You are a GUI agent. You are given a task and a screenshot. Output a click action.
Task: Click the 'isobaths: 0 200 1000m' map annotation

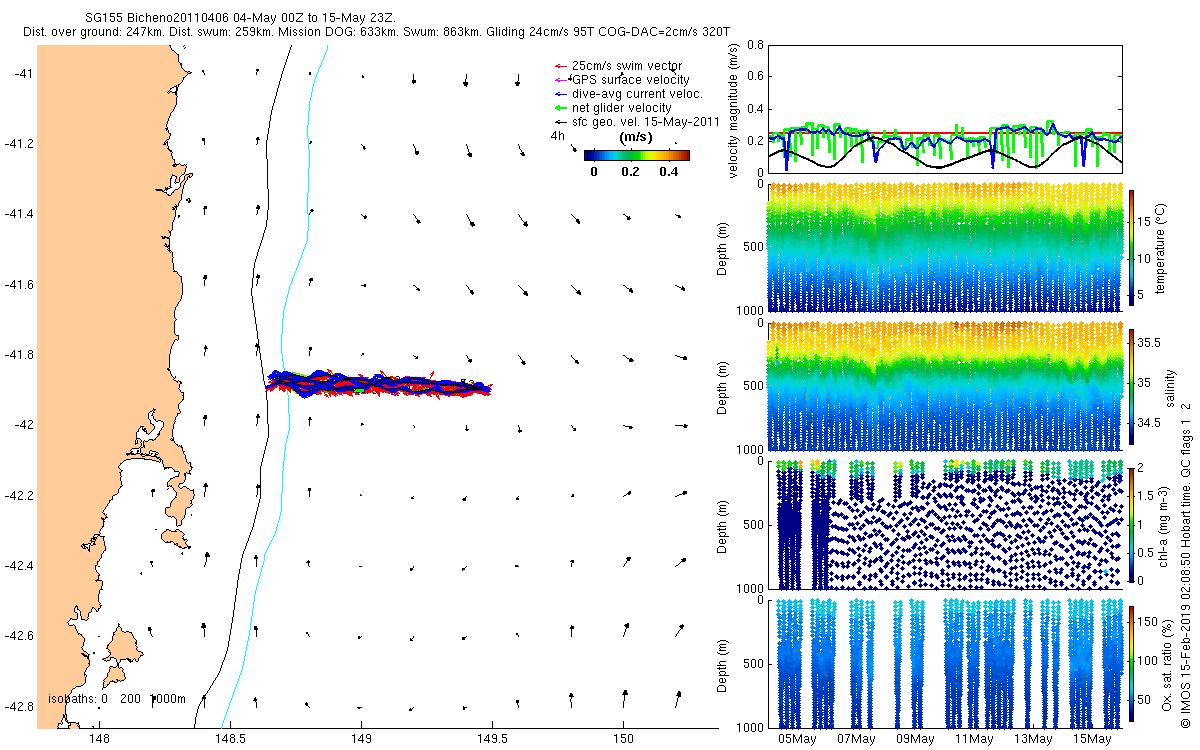pos(118,699)
